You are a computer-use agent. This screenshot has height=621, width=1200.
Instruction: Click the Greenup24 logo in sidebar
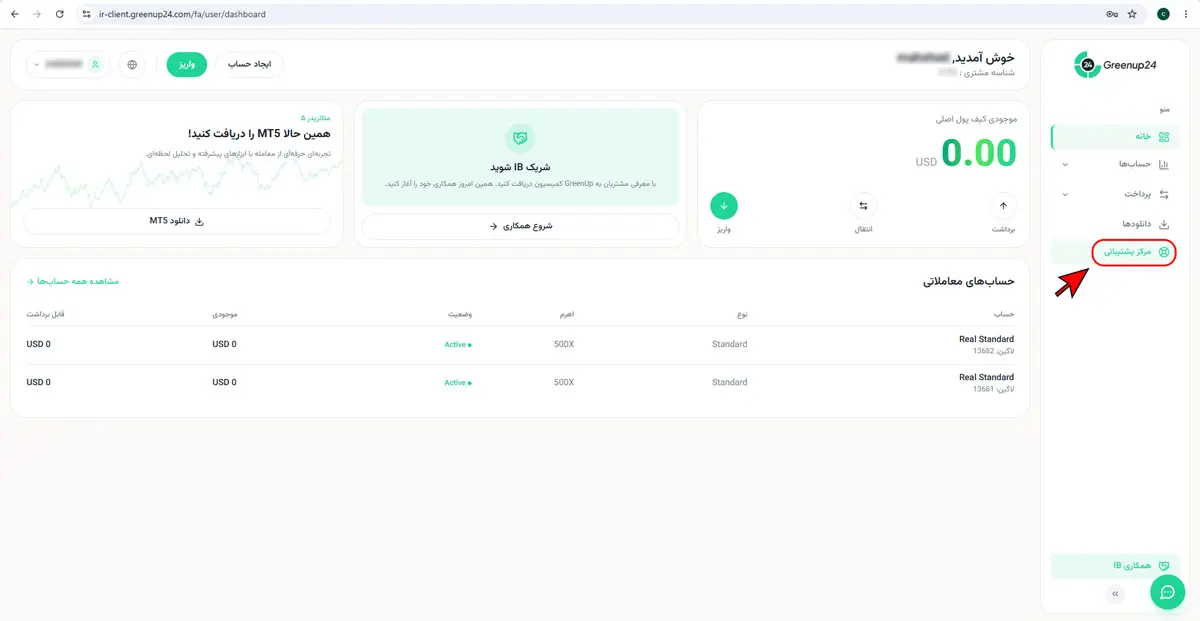[1115, 65]
